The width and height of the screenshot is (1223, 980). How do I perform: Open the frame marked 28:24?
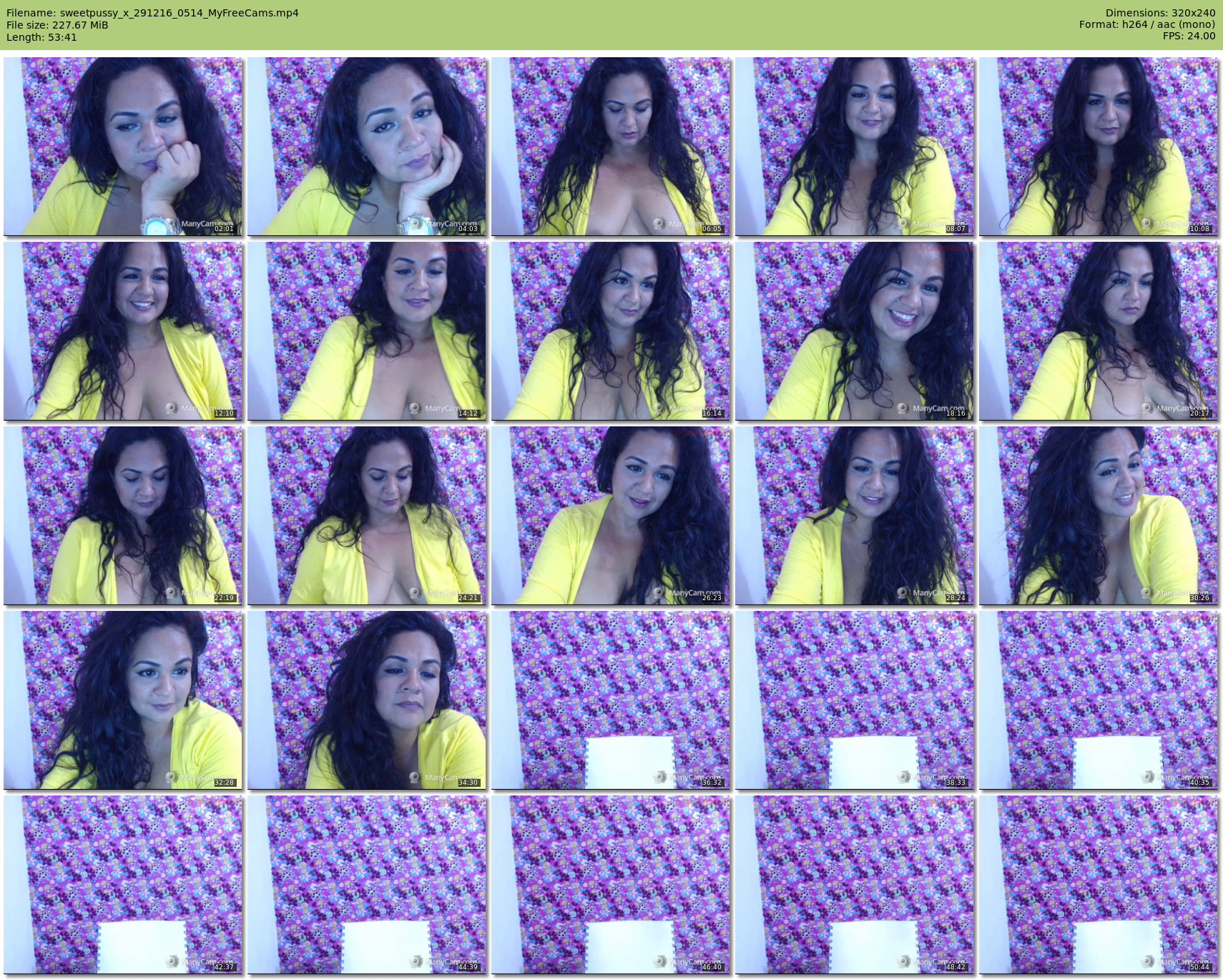855,515
